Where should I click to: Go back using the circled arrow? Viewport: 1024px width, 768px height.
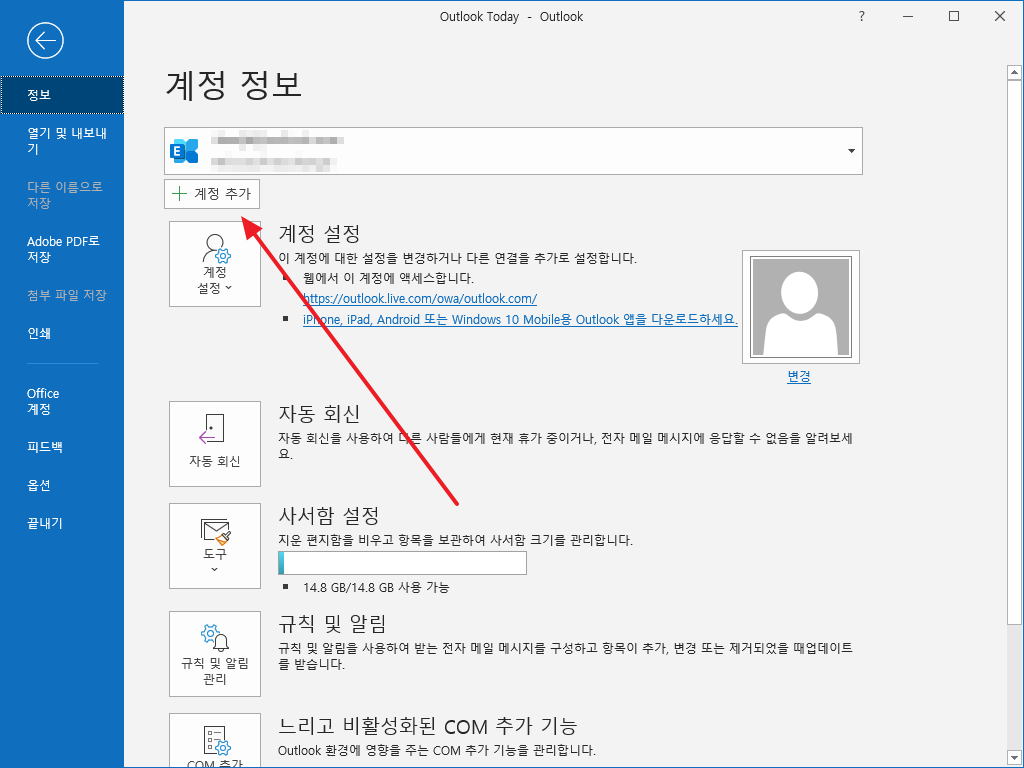[45, 41]
